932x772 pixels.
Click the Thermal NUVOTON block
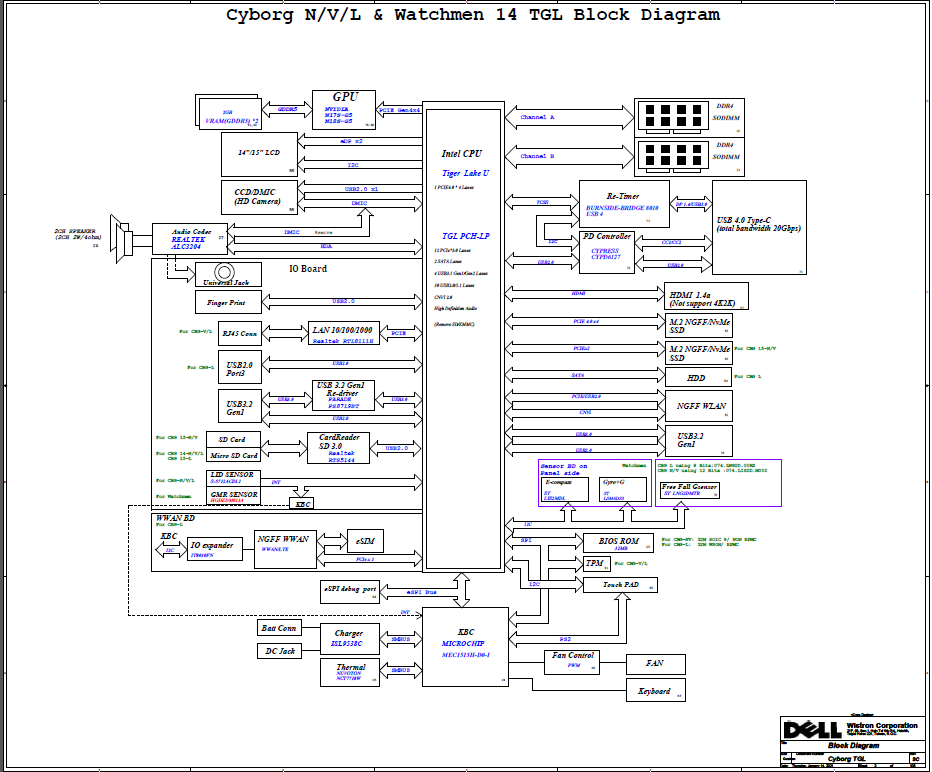tap(350, 672)
